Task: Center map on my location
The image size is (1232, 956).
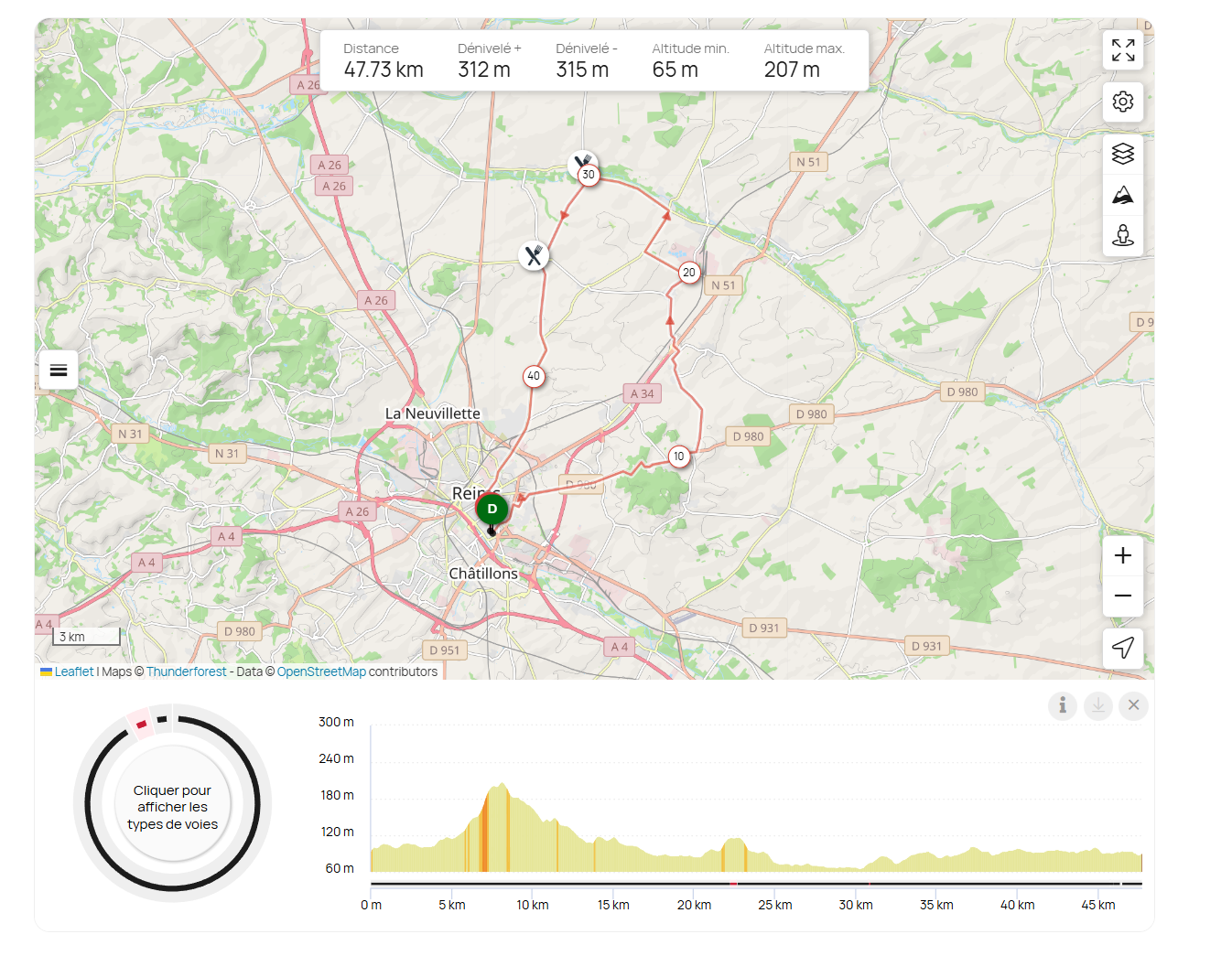Action: [x=1123, y=648]
